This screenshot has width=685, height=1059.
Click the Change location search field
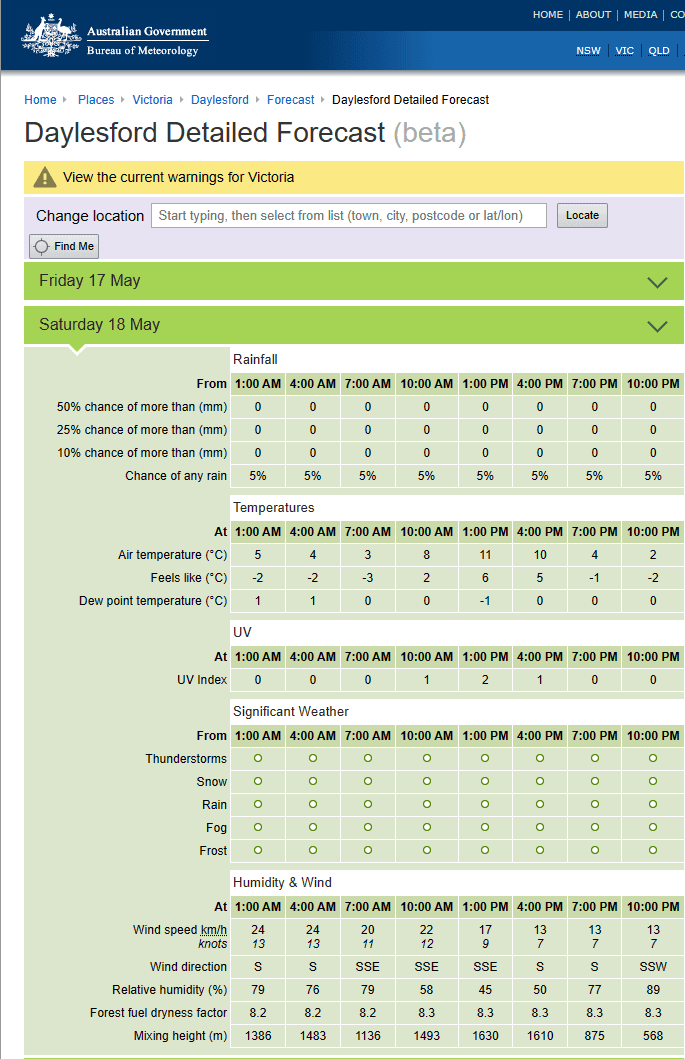coord(349,215)
